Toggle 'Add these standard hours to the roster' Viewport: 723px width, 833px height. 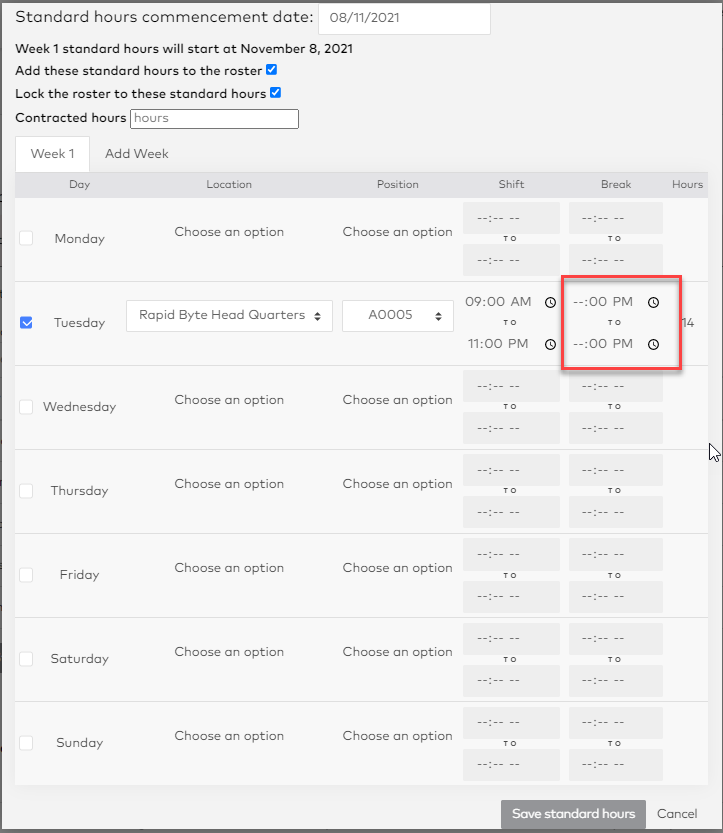click(272, 71)
